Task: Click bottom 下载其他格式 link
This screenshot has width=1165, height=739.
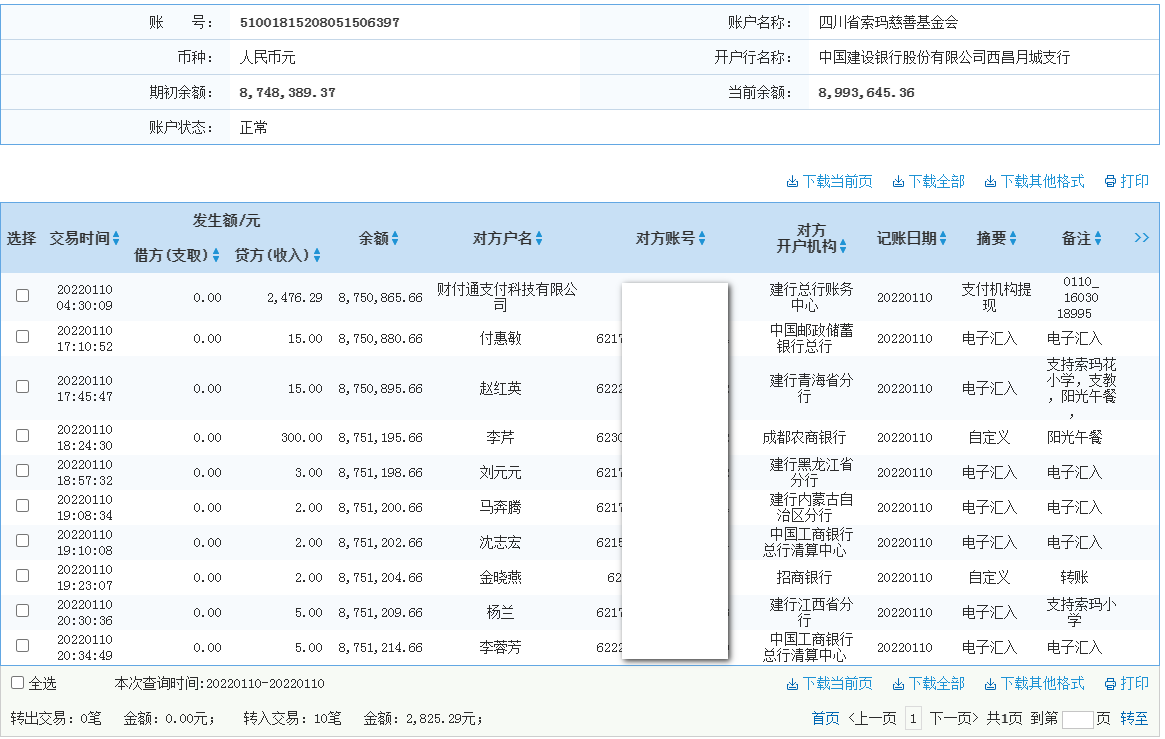Action: (1034, 684)
